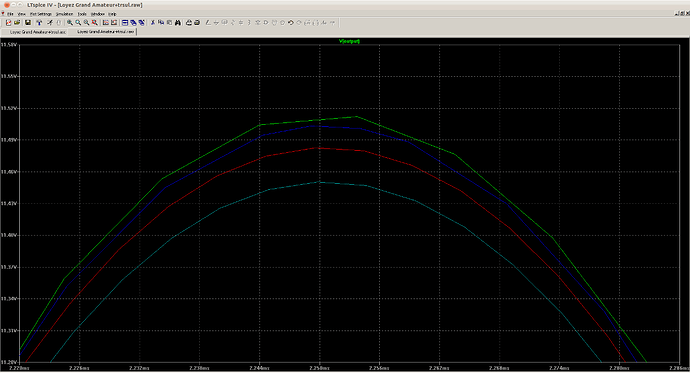Click the Zoom In magnifier icon
Viewport: 690px width, 373px height.
pos(70,22)
